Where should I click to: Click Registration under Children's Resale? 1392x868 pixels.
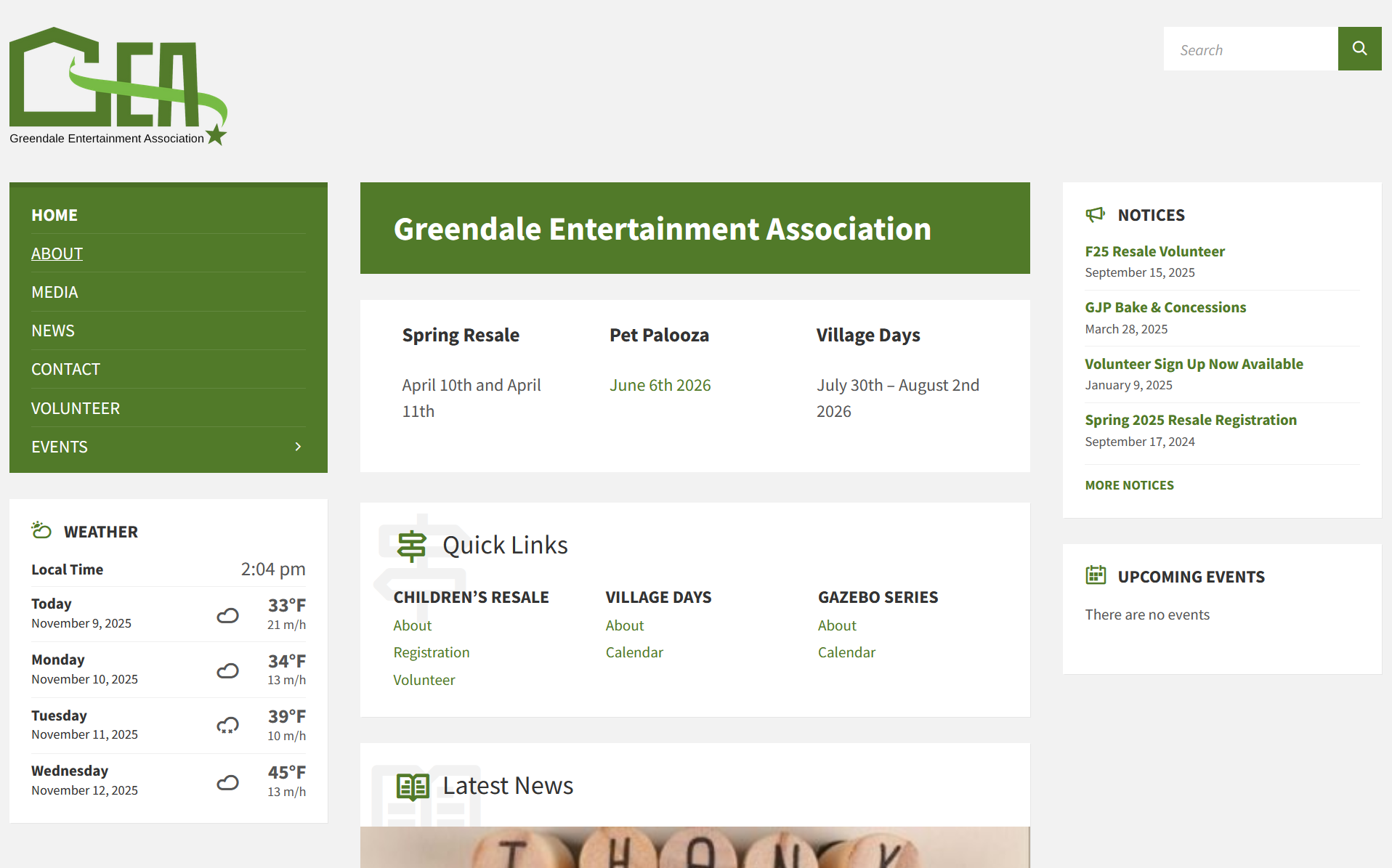[431, 652]
